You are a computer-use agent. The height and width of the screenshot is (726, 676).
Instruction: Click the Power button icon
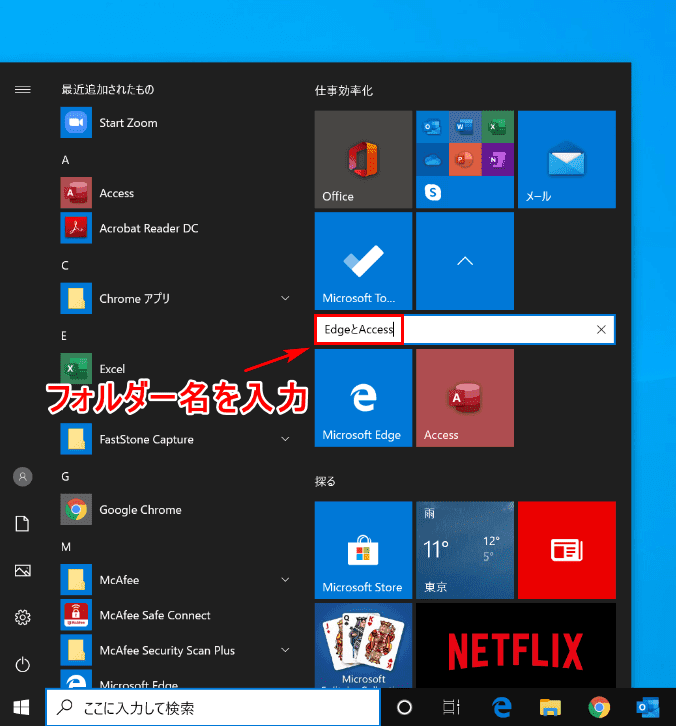[23, 665]
